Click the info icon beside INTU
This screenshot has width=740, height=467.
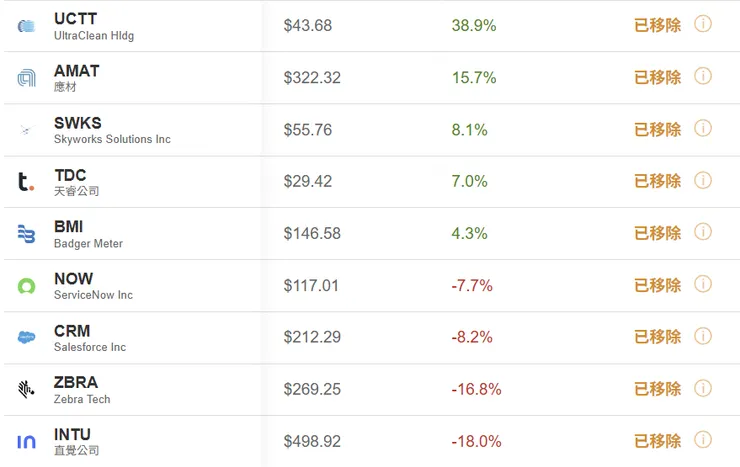[703, 440]
